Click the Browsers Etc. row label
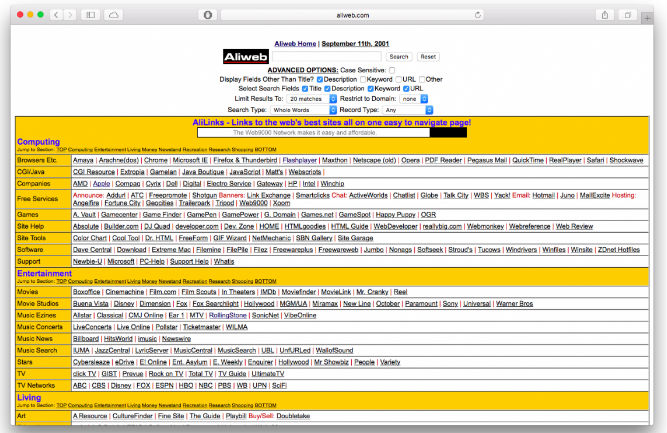 pos(37,160)
